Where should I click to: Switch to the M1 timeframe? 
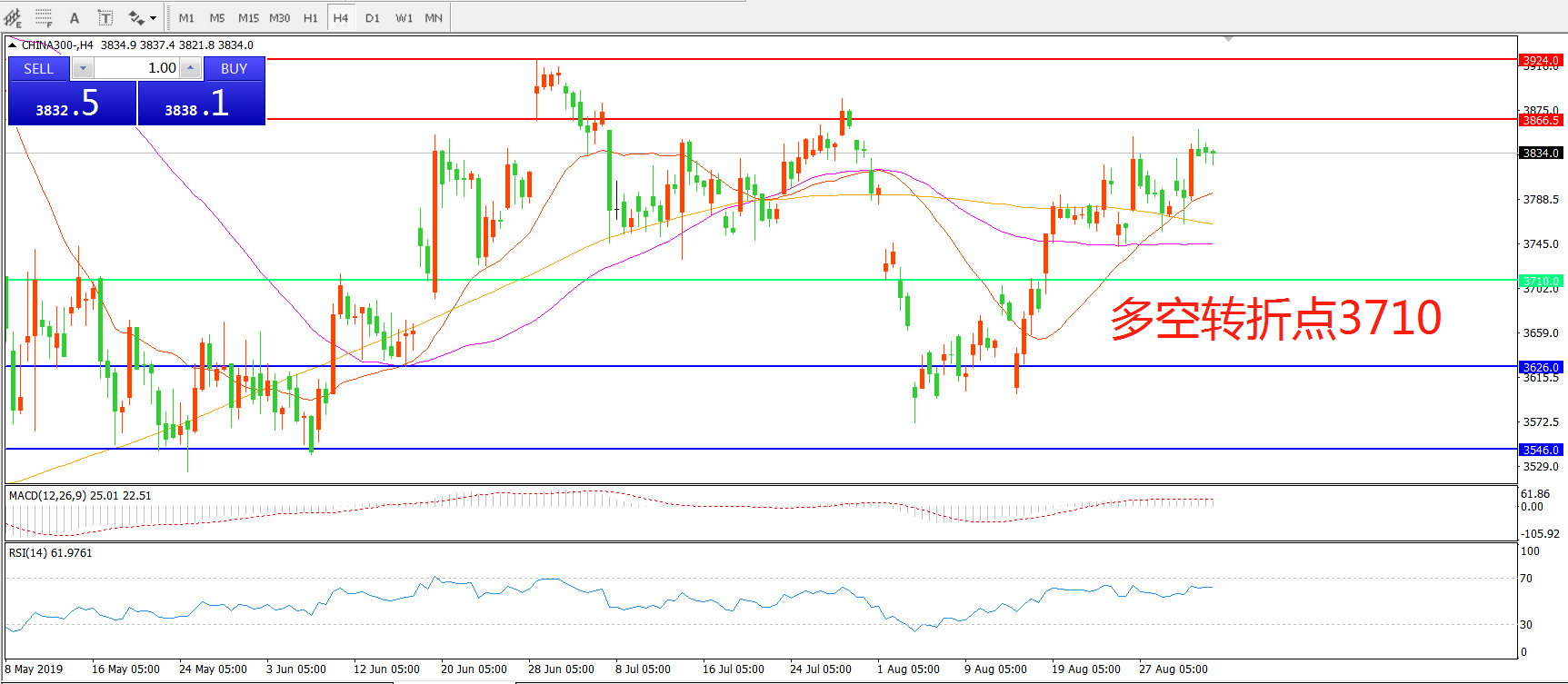pos(186,17)
